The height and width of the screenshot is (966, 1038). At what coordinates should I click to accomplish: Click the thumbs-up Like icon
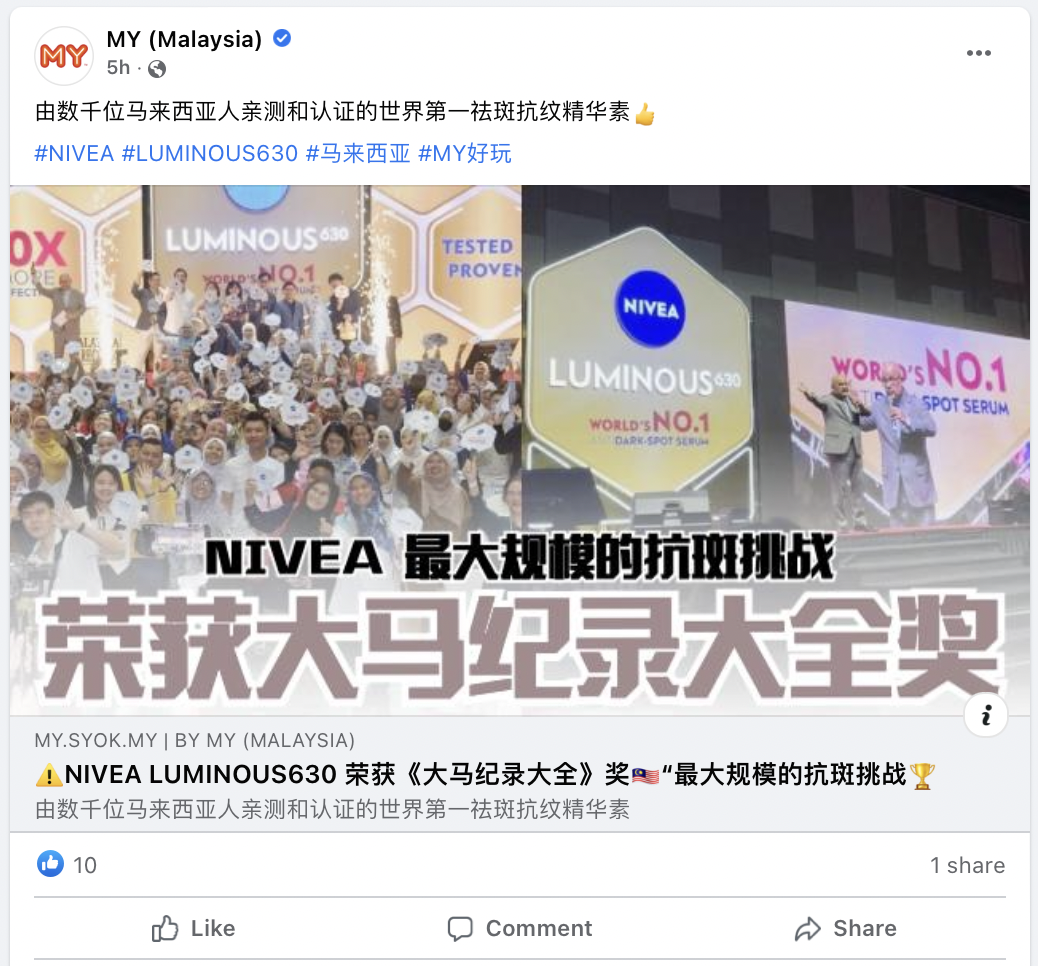coord(165,928)
